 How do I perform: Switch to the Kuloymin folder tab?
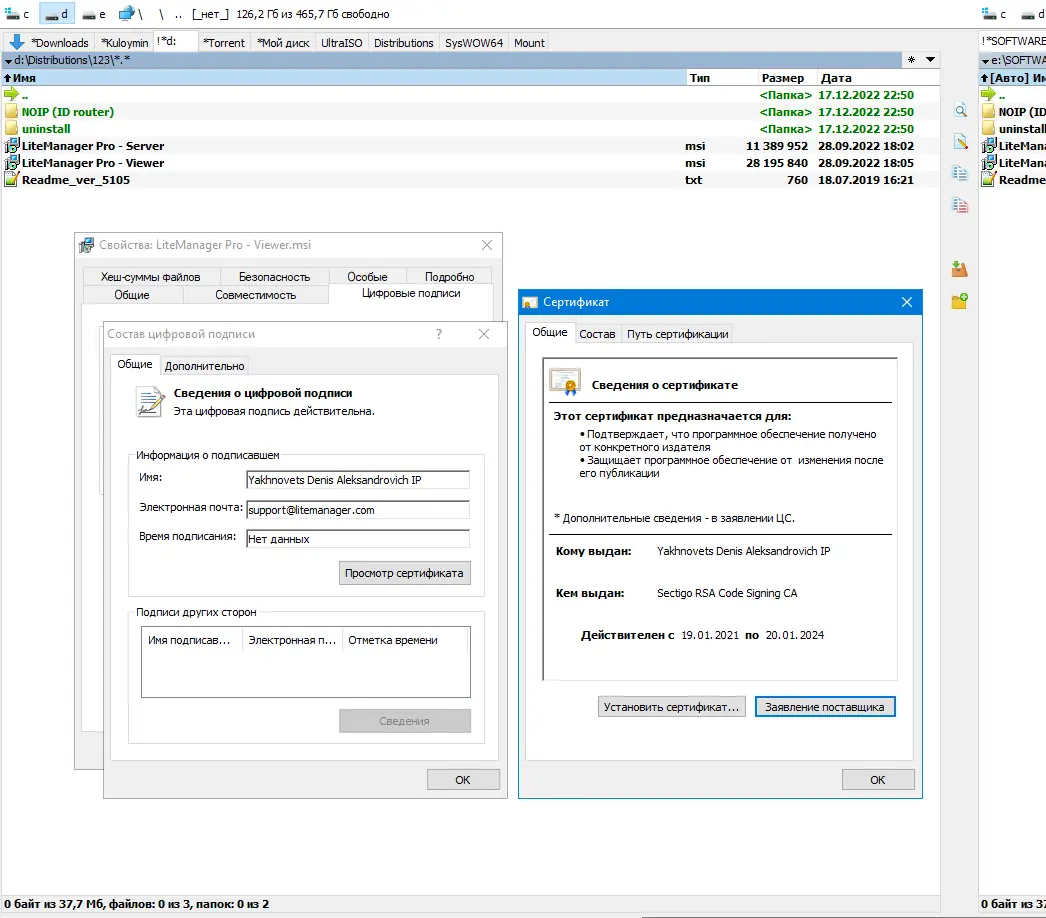(x=125, y=43)
